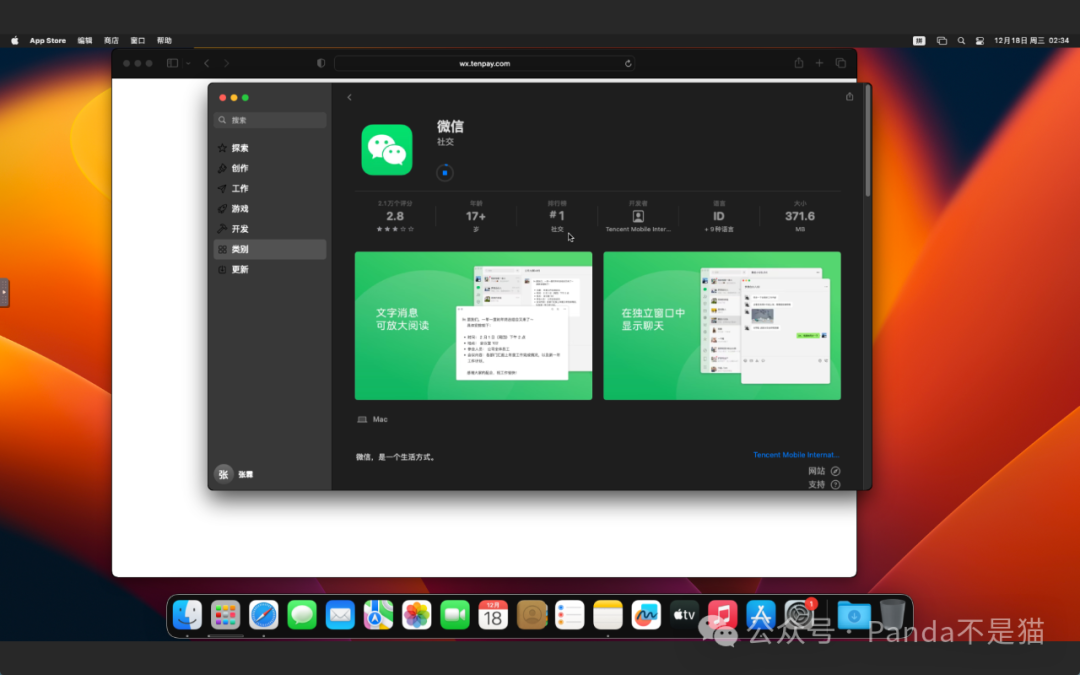Click the App Store page scrollbar

point(867,142)
